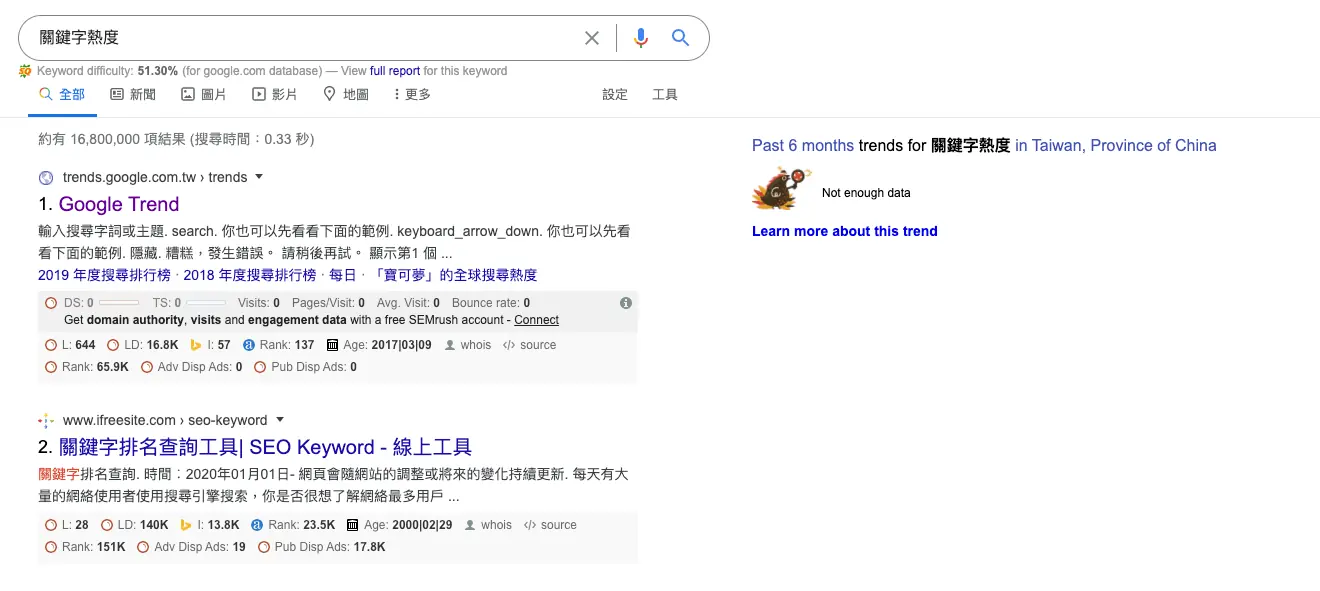Viewport: 1320px width, 591px height.
Task: Open the Google Trend result title
Action: point(119,204)
